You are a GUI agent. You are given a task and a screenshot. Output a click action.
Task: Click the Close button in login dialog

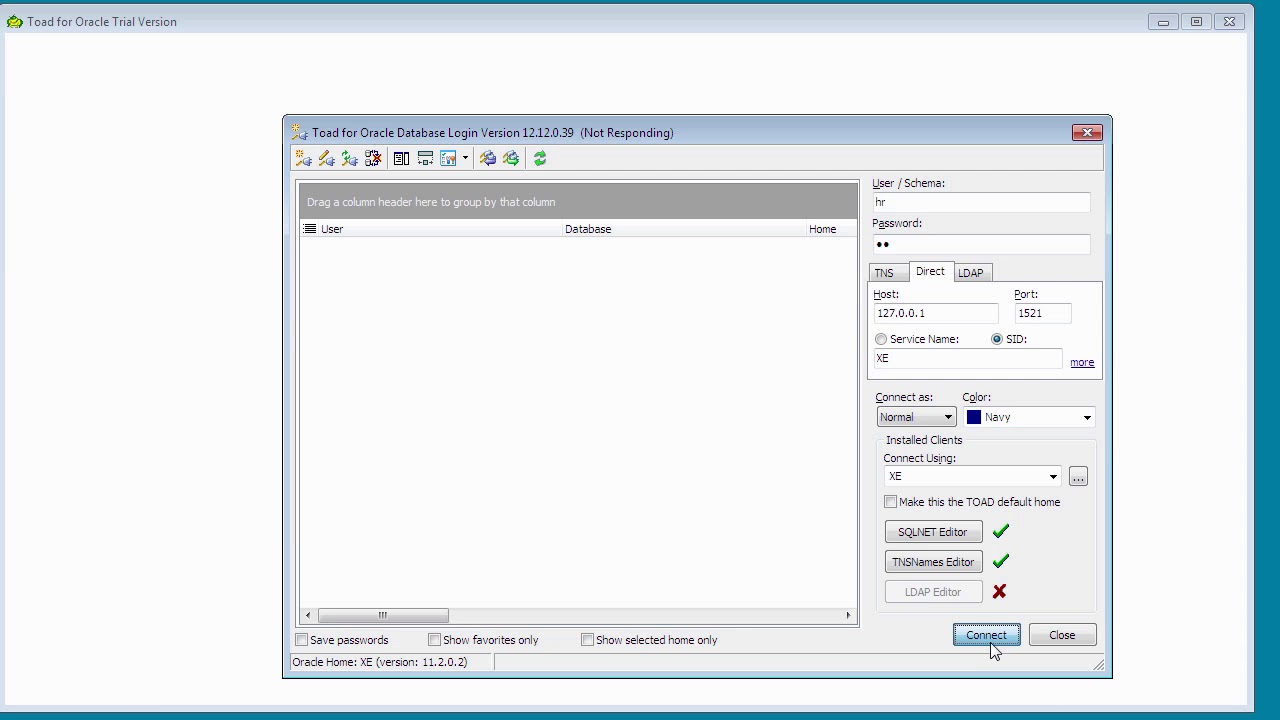pos(1062,635)
